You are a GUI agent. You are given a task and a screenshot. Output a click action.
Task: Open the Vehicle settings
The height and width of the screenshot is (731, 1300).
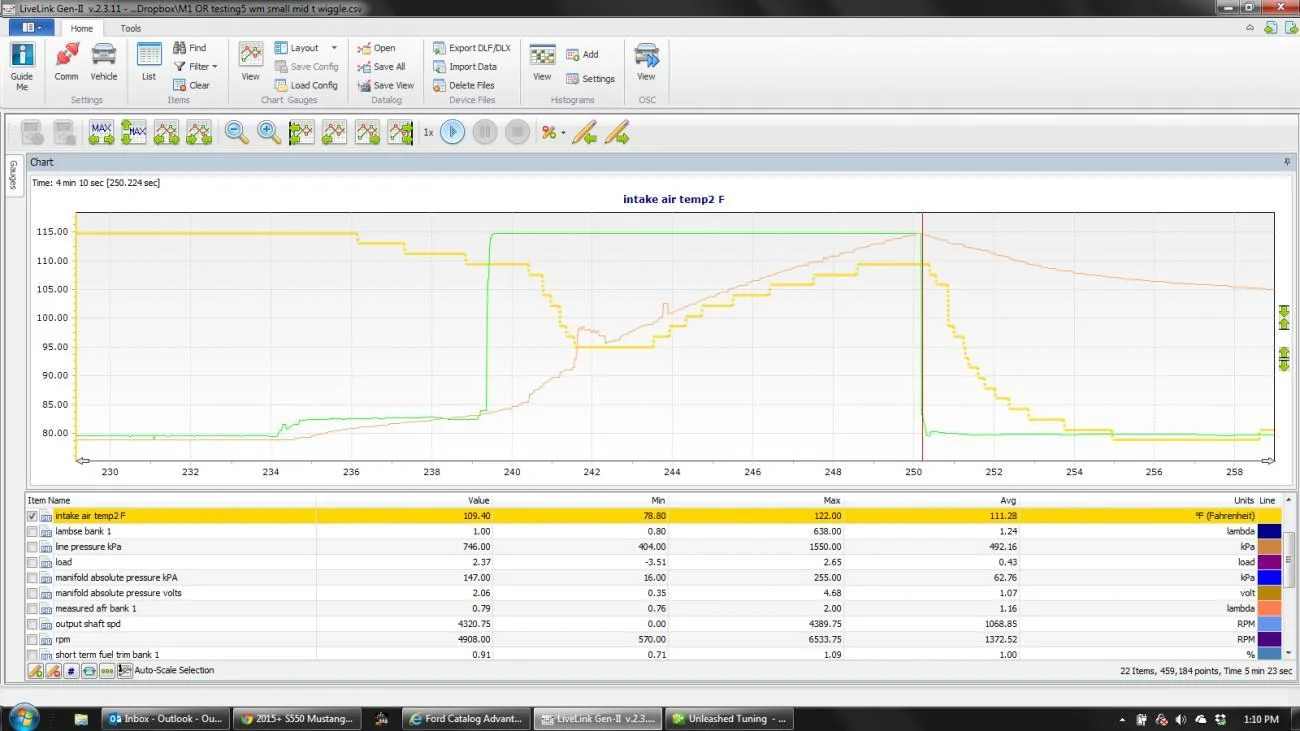[x=104, y=62]
